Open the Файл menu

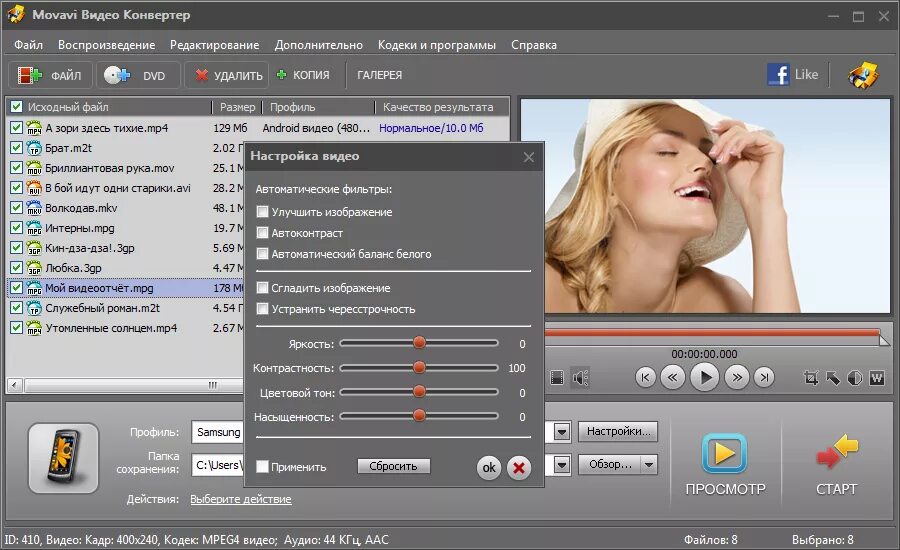click(x=28, y=45)
